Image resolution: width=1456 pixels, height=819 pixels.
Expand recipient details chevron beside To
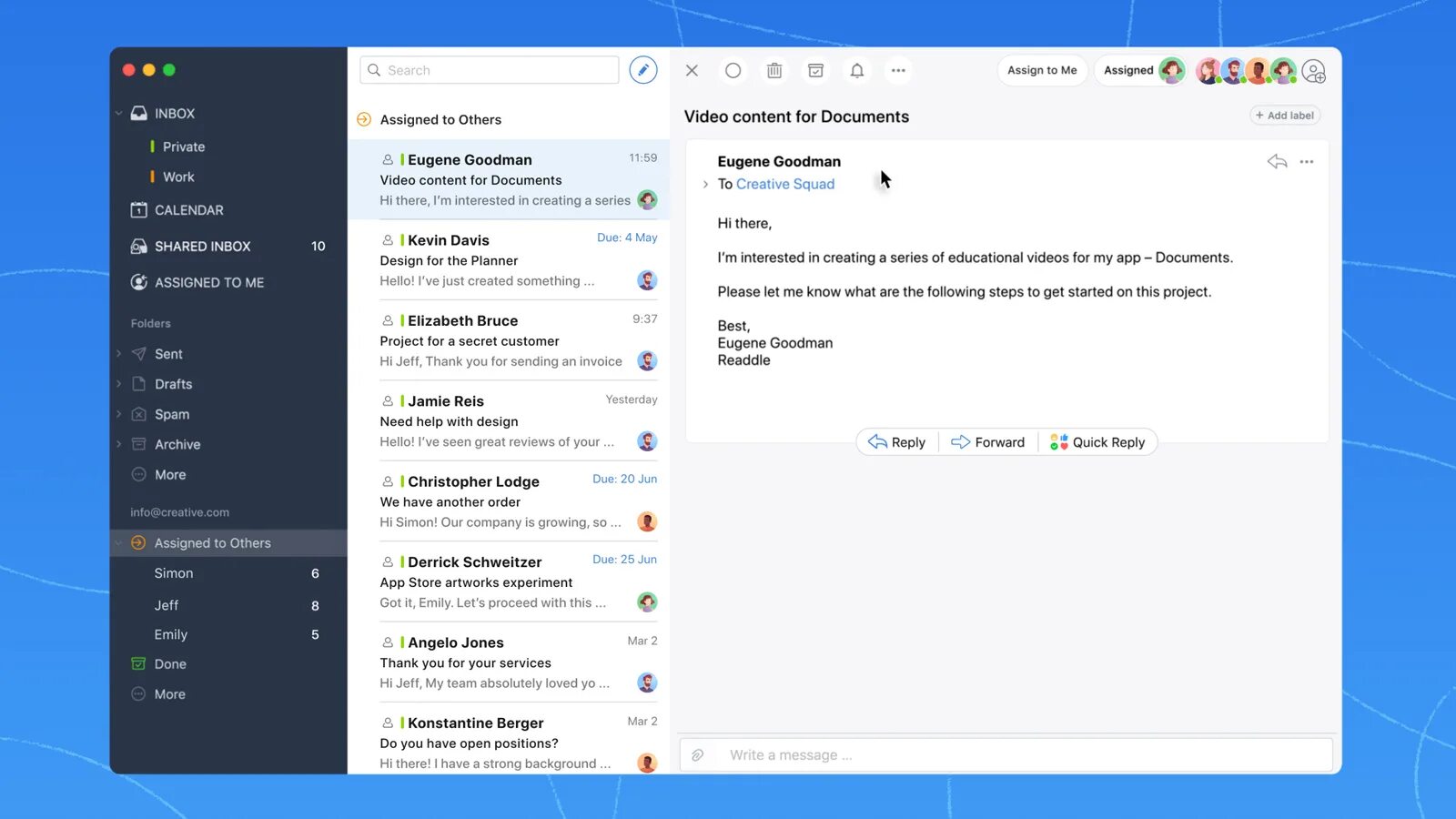click(705, 185)
